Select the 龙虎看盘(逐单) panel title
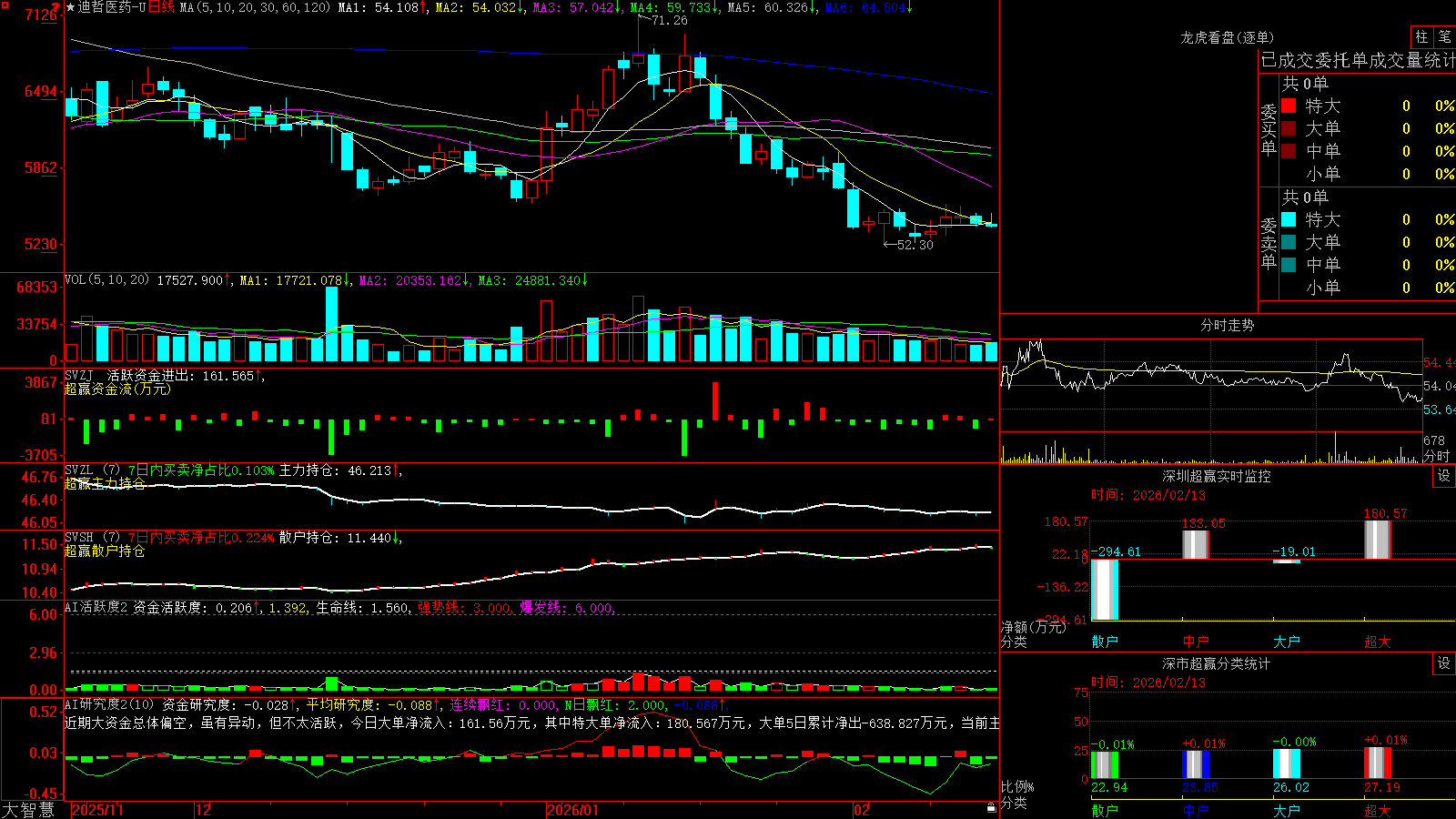Viewport: 1456px width, 819px height. 1227,37
